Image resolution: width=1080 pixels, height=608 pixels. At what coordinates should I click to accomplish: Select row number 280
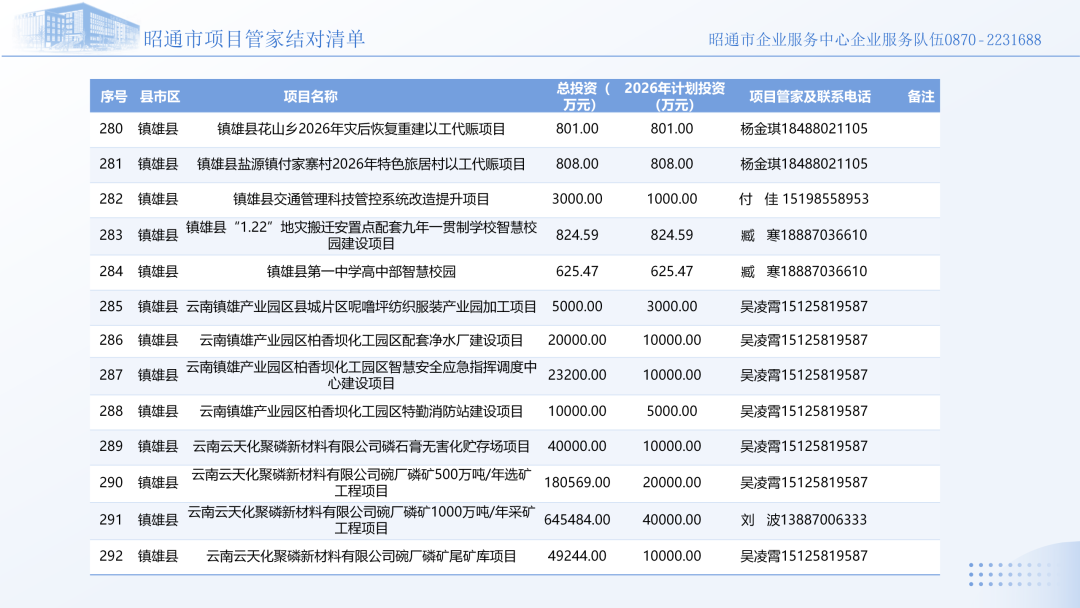(x=111, y=129)
